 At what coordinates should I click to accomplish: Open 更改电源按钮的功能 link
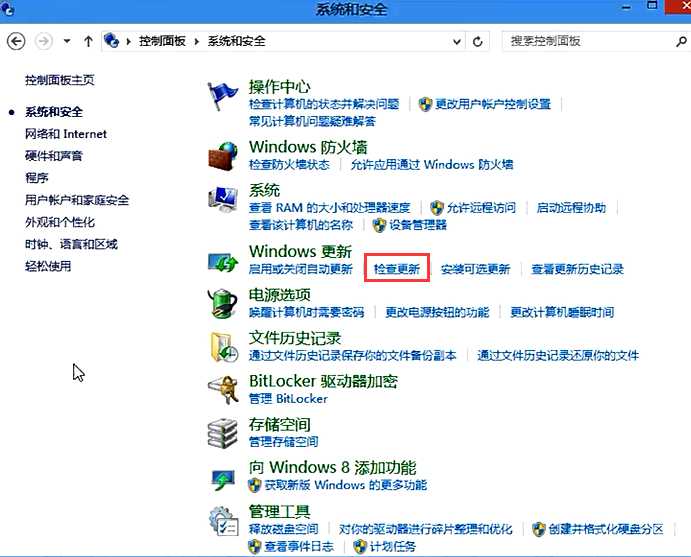pos(437,312)
